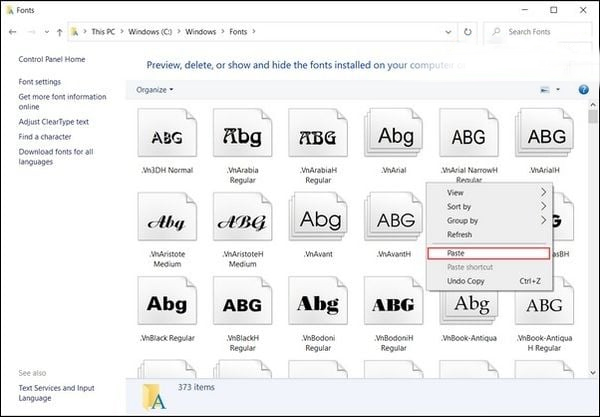Click the change view icon button
This screenshot has height=417, width=600.
(545, 90)
